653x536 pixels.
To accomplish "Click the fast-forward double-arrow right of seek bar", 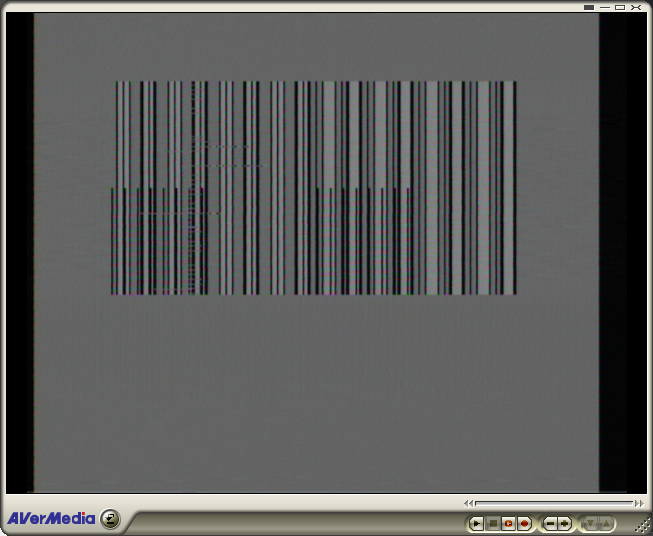I will coord(640,503).
